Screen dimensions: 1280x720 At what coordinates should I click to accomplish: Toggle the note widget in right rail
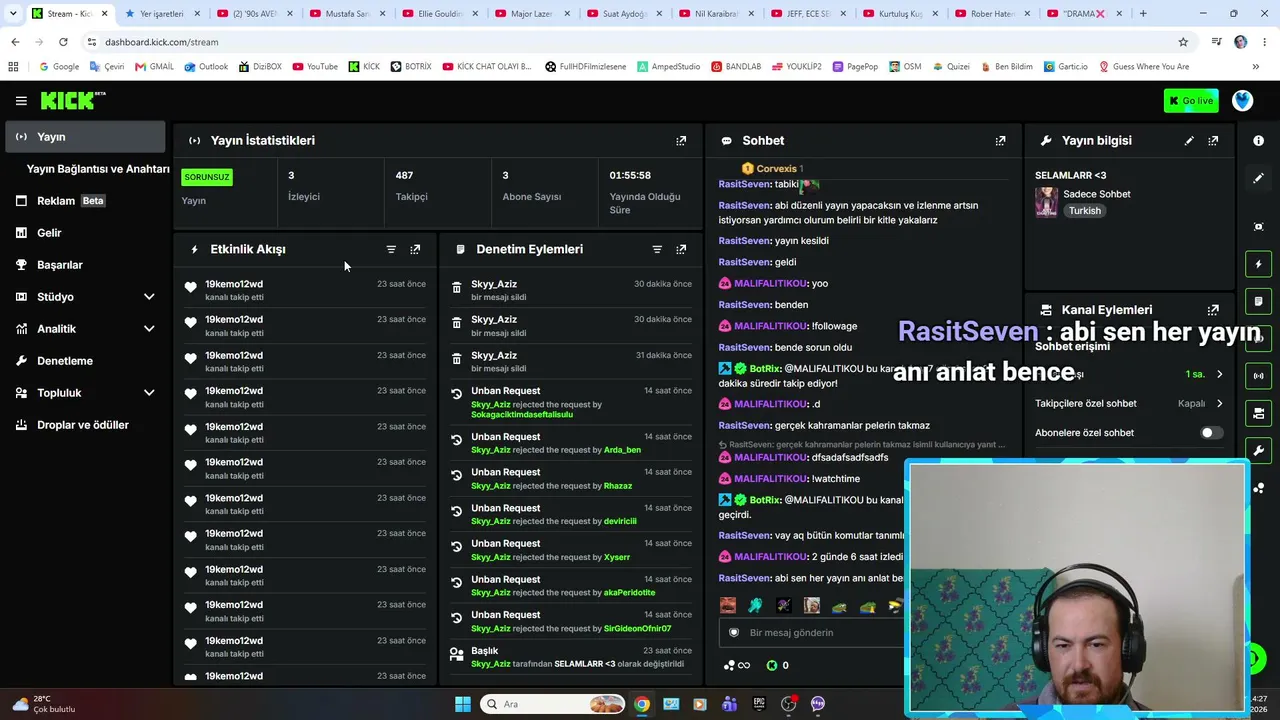tap(1258, 301)
